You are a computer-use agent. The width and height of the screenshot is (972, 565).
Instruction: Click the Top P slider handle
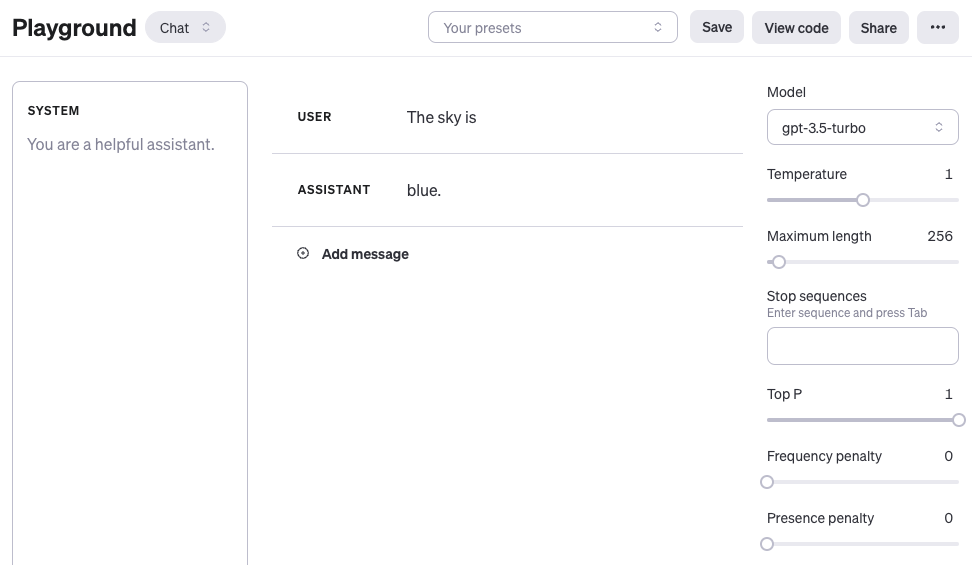tap(959, 420)
